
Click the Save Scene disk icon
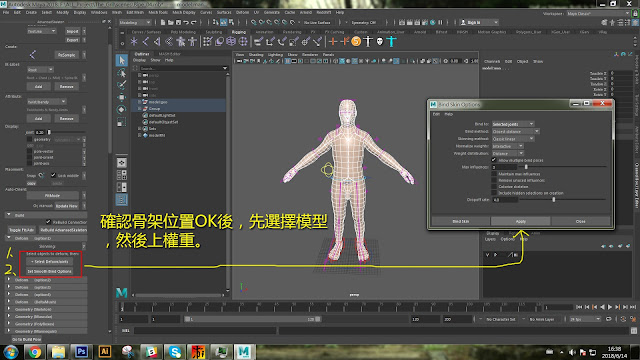(x=178, y=22)
